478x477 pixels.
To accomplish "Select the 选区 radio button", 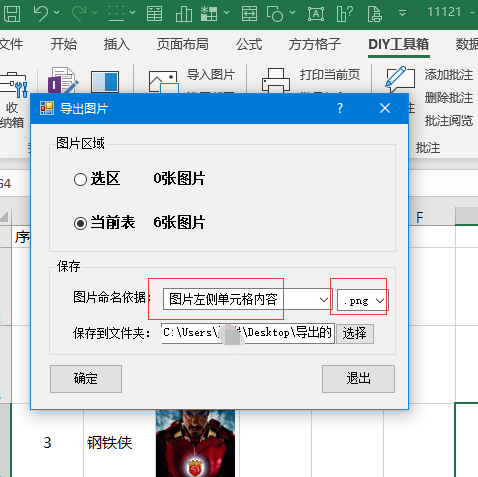I will (80, 179).
